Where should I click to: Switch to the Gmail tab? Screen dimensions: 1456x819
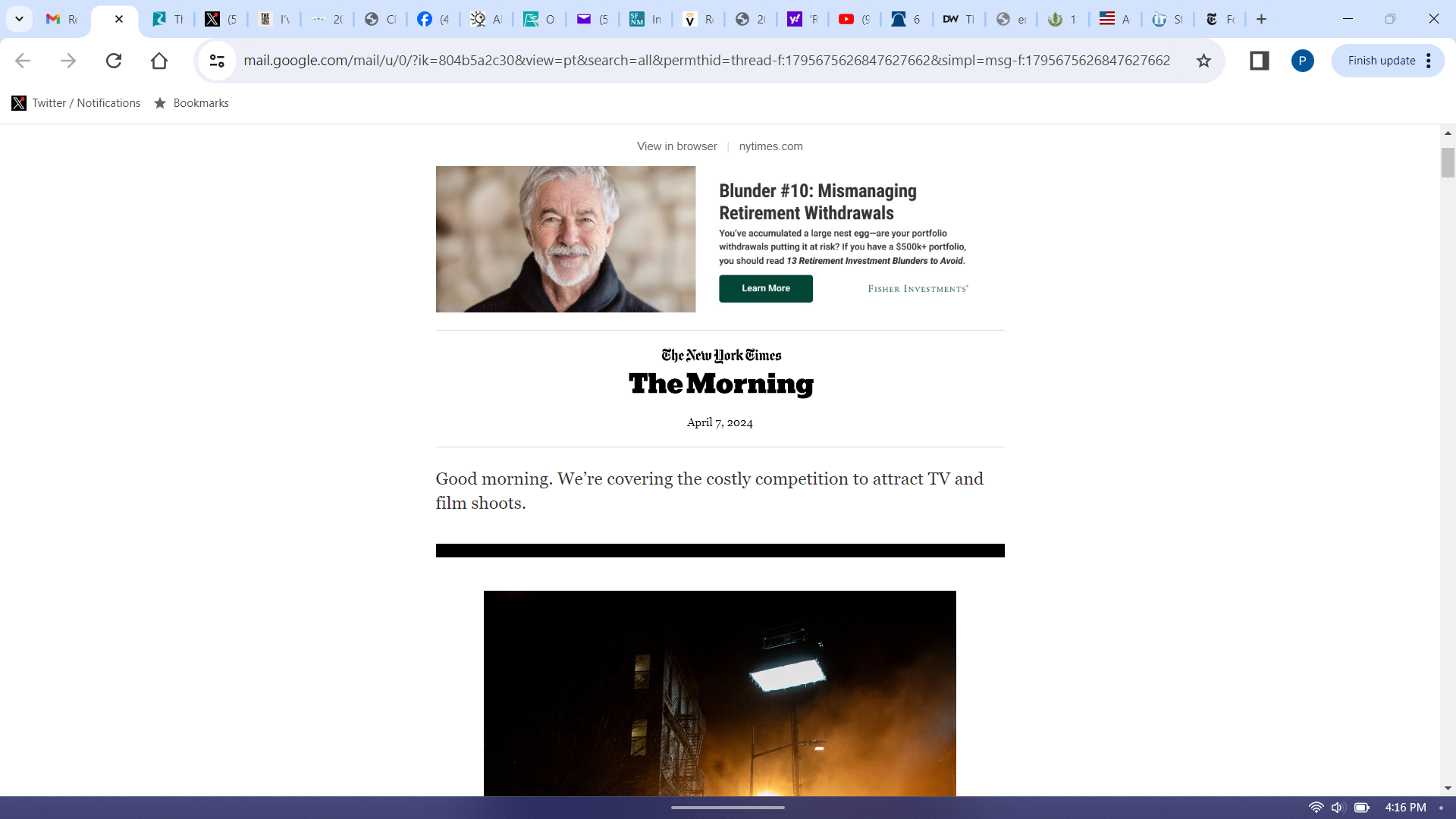coord(62,19)
